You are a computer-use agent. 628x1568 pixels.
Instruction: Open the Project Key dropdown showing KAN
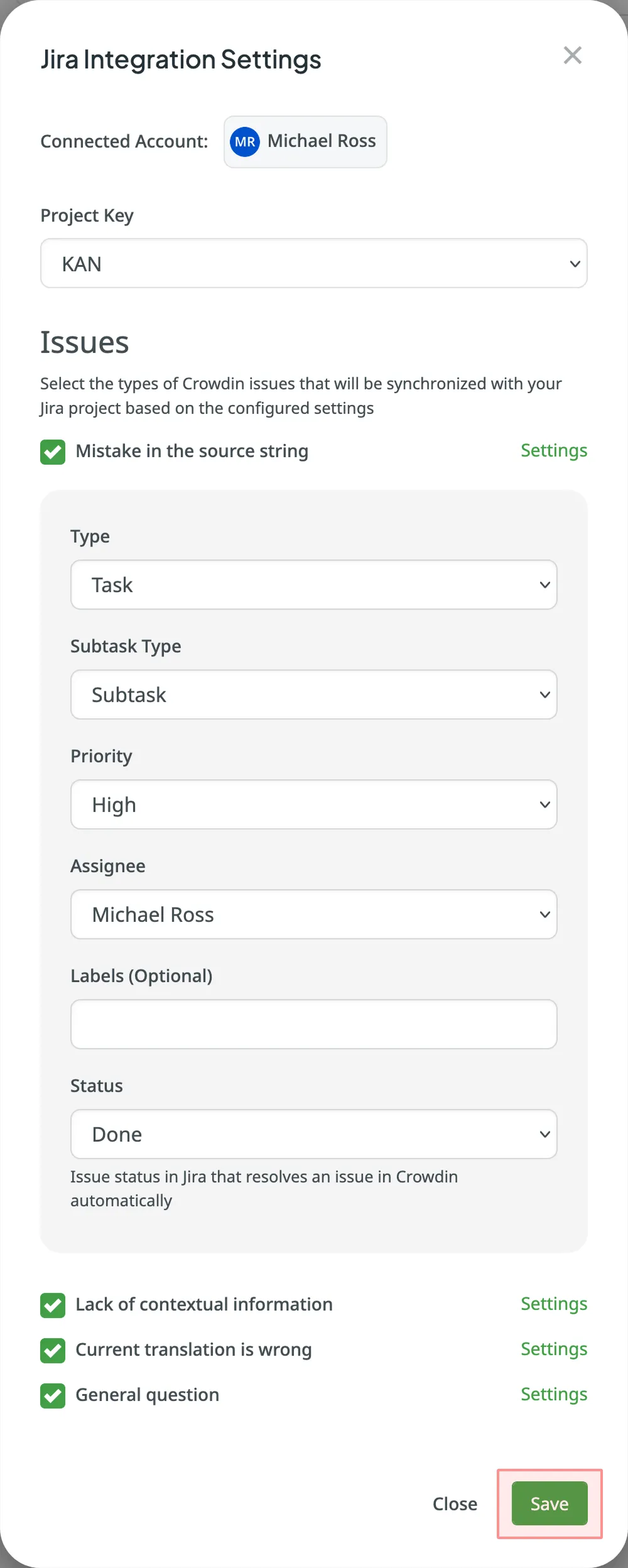(x=313, y=263)
